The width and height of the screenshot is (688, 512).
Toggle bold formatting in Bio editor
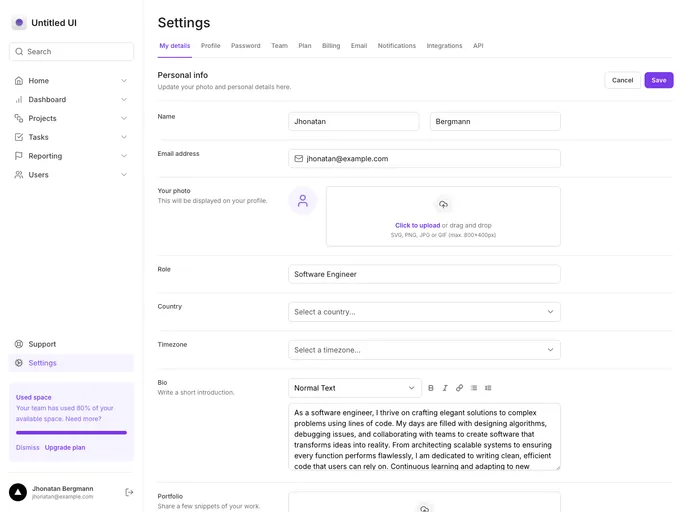[x=431, y=388]
